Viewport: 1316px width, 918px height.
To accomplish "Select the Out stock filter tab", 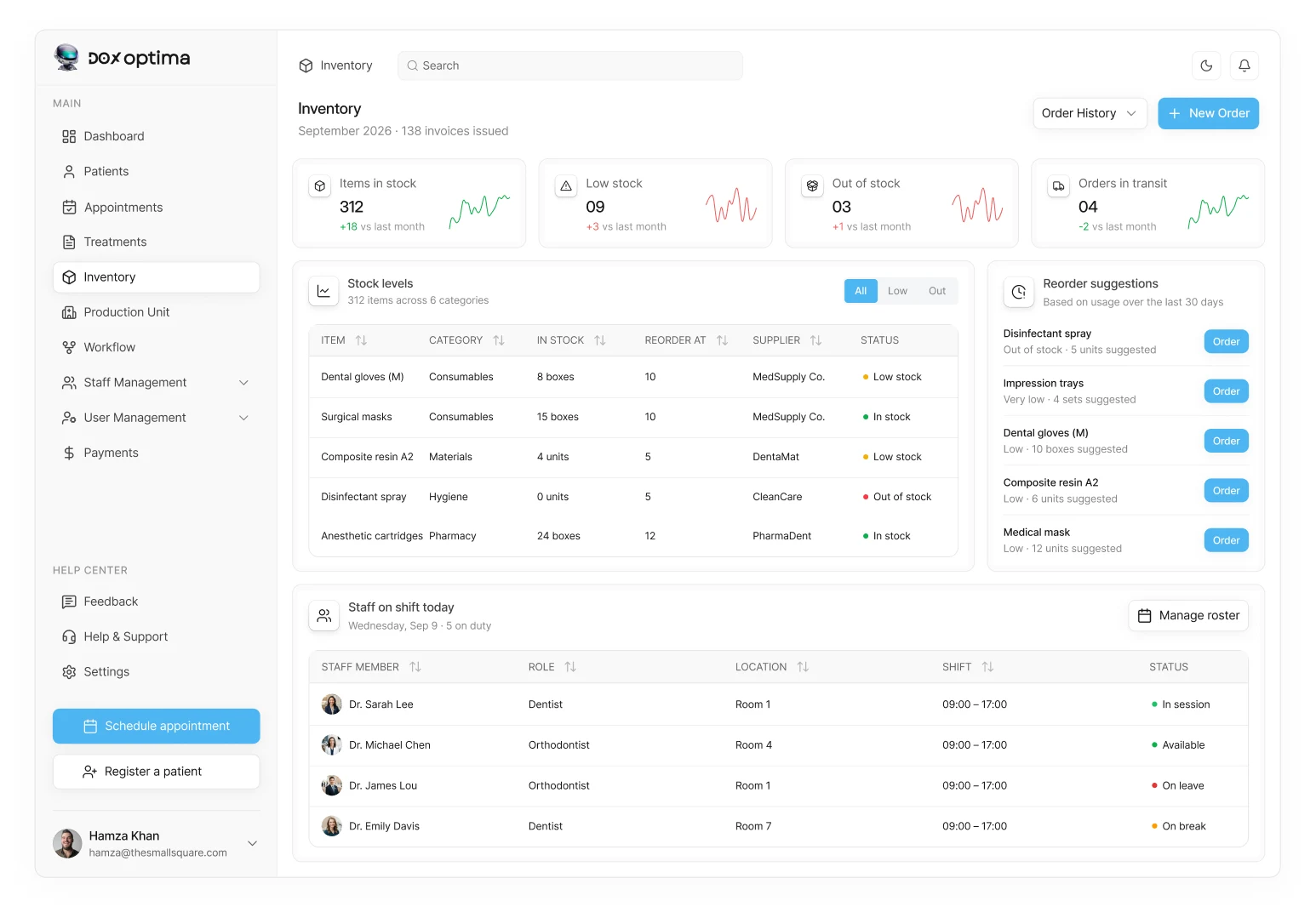I will tap(936, 291).
